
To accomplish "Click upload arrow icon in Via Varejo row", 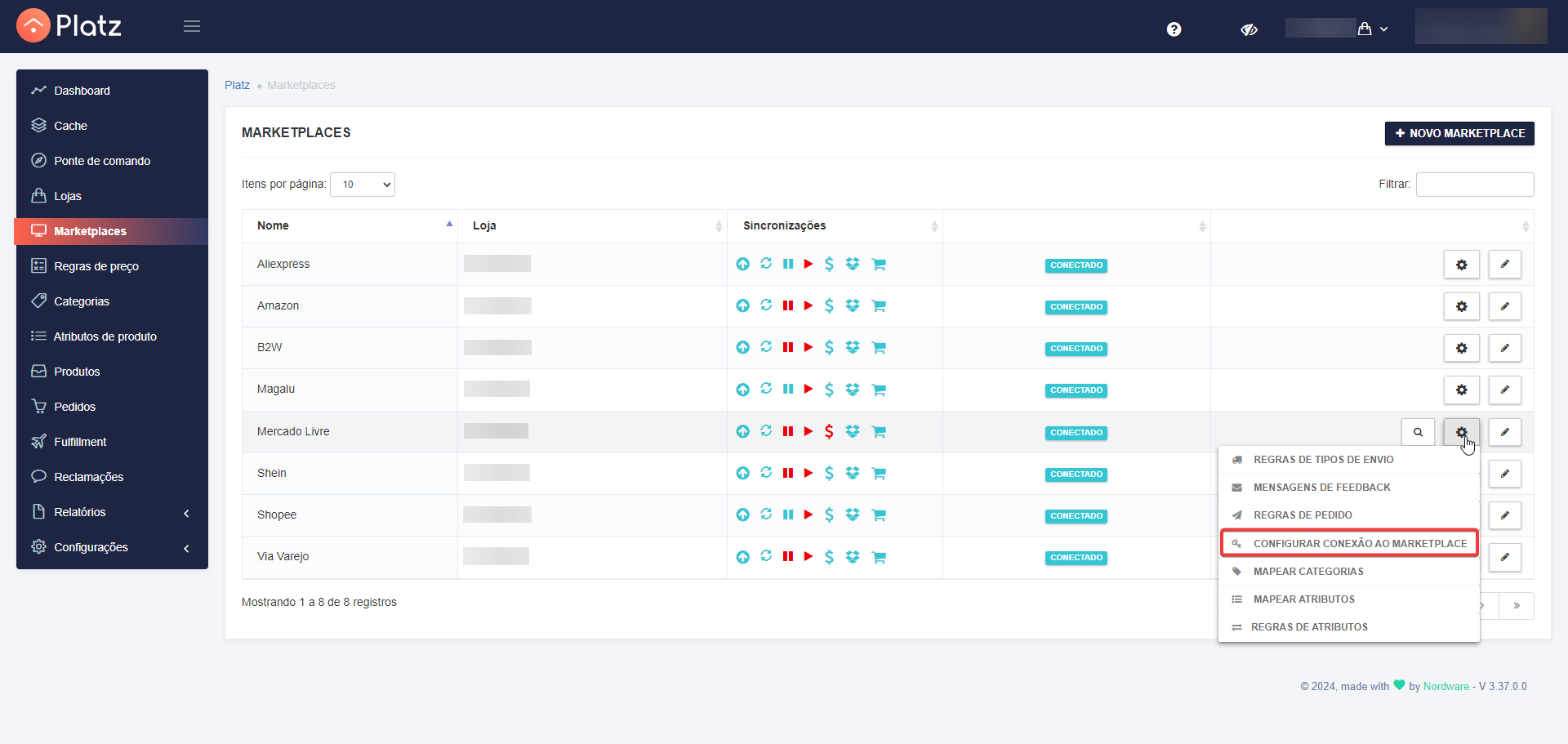I will 742,557.
